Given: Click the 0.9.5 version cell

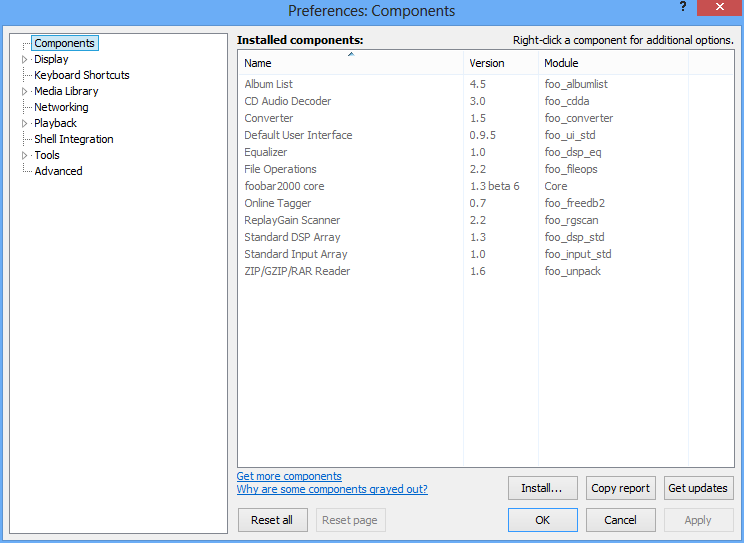Looking at the screenshot, I should click(x=483, y=135).
